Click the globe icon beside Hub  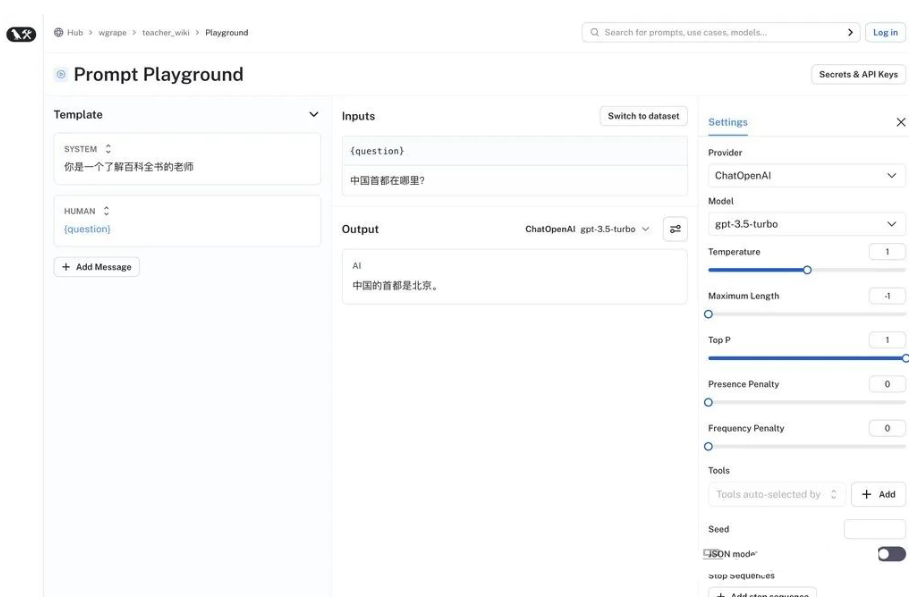59,32
